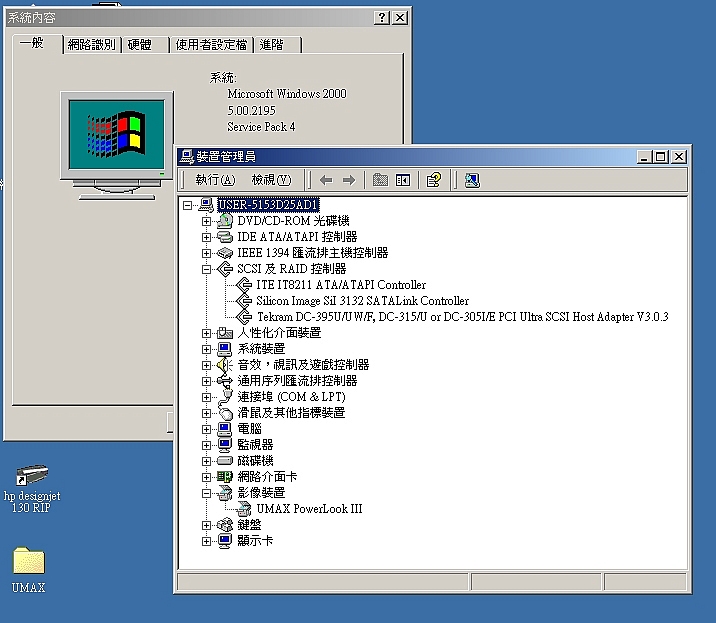Select the 顯示卡 tree row text
Viewport: 716px width, 623px height.
[255, 541]
